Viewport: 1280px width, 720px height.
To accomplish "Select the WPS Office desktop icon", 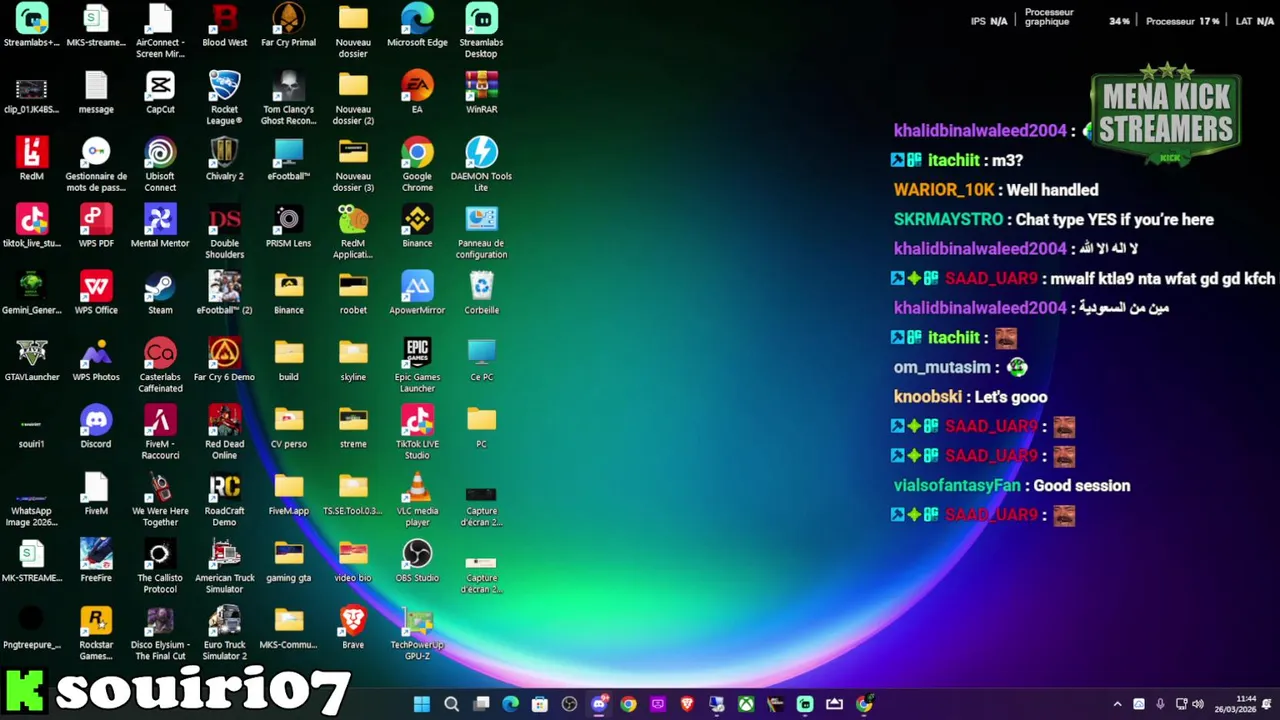I will click(96, 293).
